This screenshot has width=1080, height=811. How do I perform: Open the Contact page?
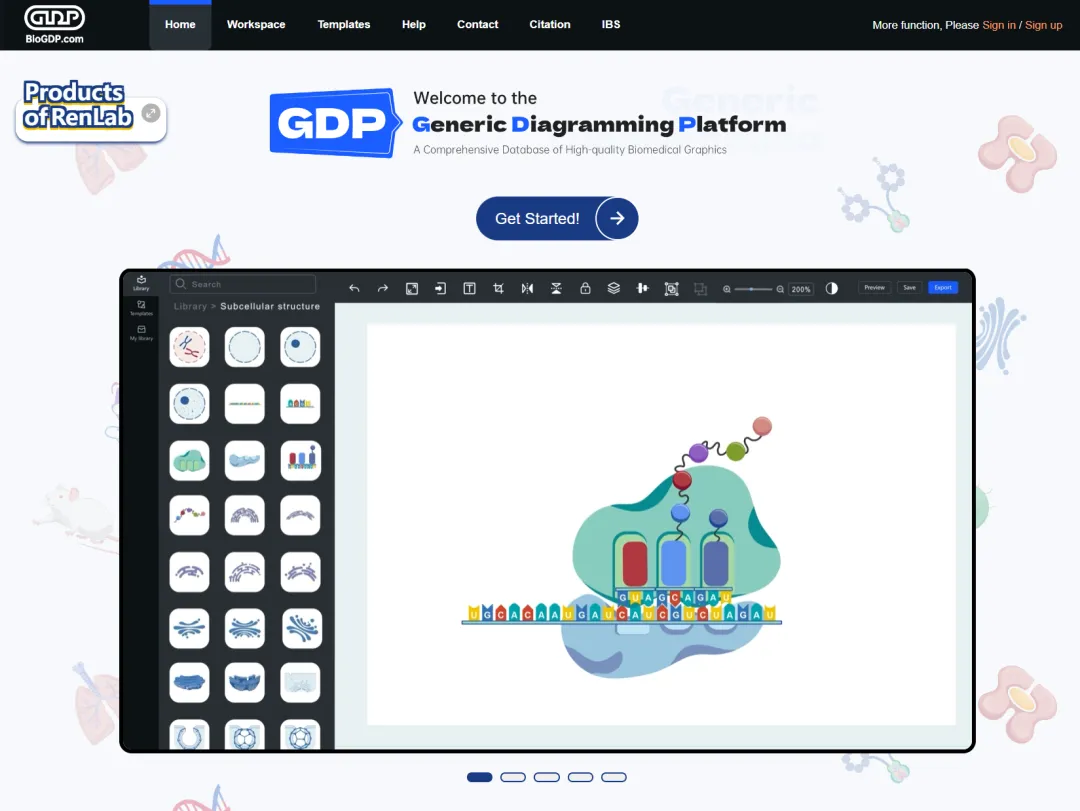click(477, 25)
